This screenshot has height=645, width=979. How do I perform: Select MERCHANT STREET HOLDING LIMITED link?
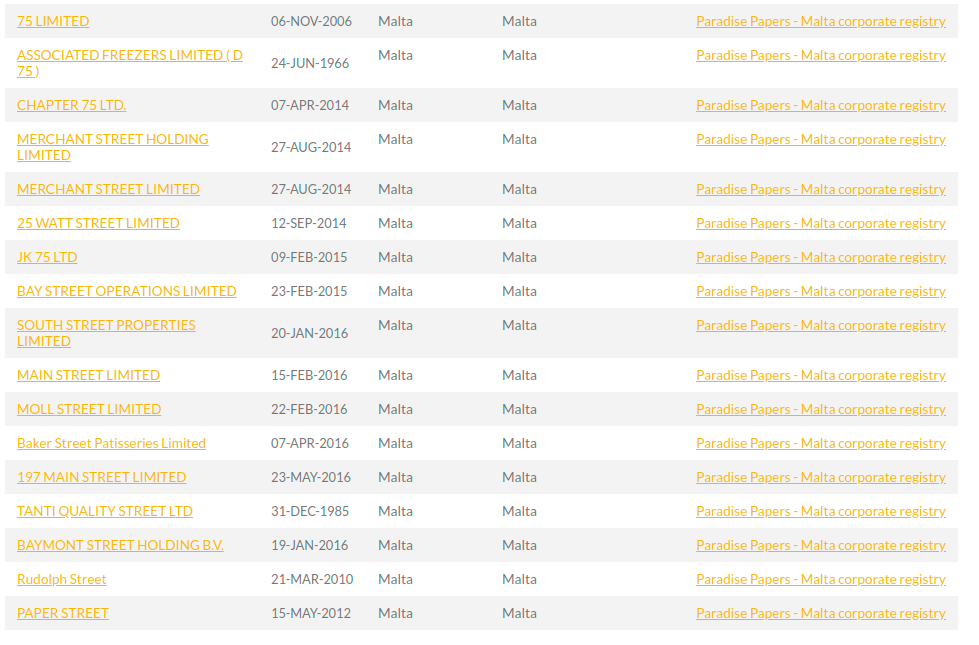pos(112,147)
